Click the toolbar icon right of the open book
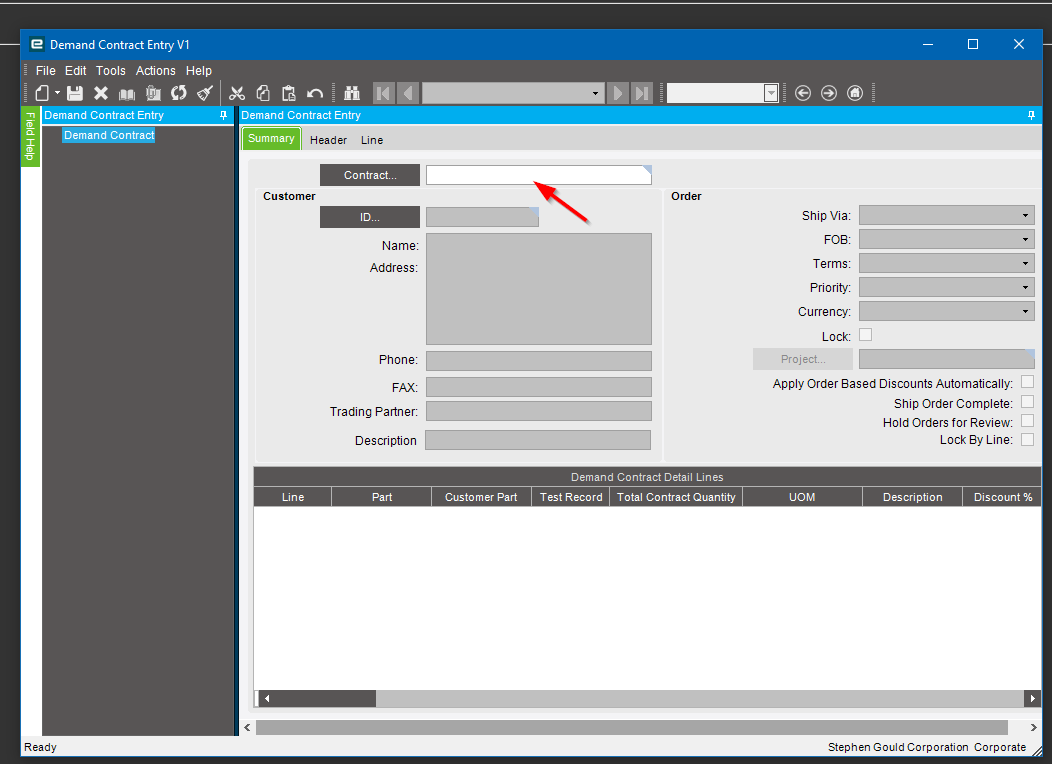 (x=153, y=93)
